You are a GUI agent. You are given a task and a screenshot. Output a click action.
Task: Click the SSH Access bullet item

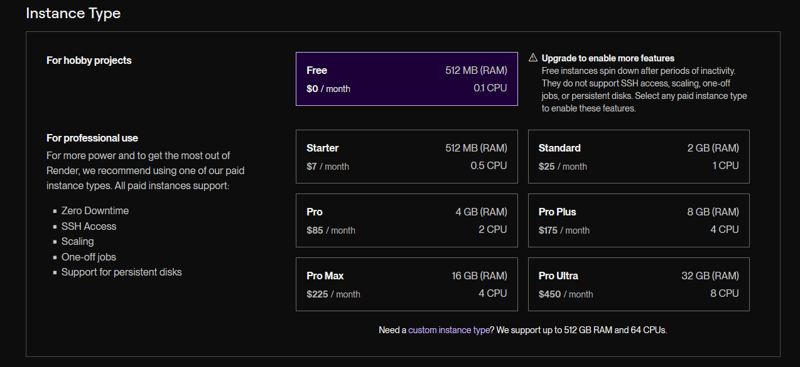point(89,226)
